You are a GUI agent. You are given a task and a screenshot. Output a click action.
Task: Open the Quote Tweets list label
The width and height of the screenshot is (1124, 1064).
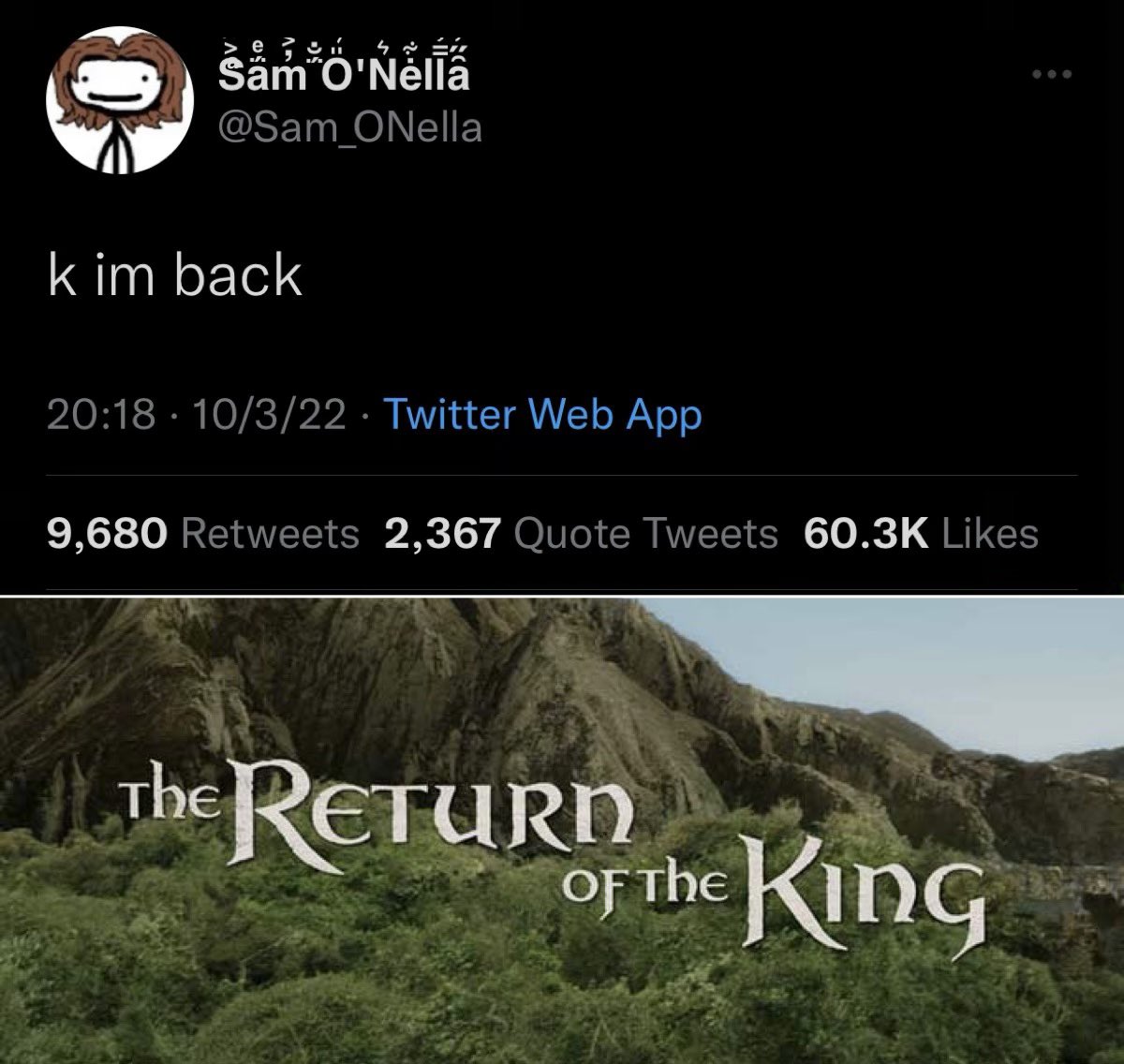click(x=646, y=534)
